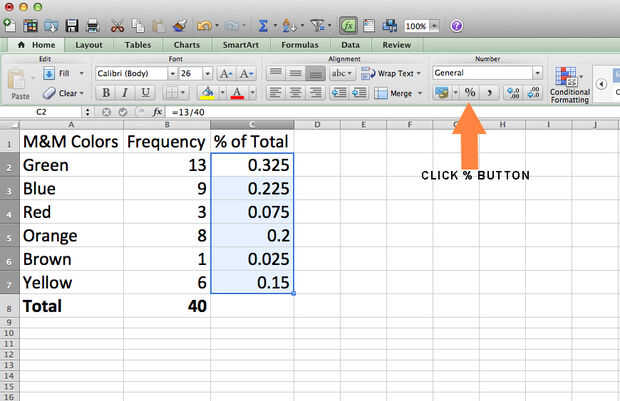Viewport: 620px width, 401px height.
Task: Copy selection with the copy icon
Action: (x=138, y=26)
